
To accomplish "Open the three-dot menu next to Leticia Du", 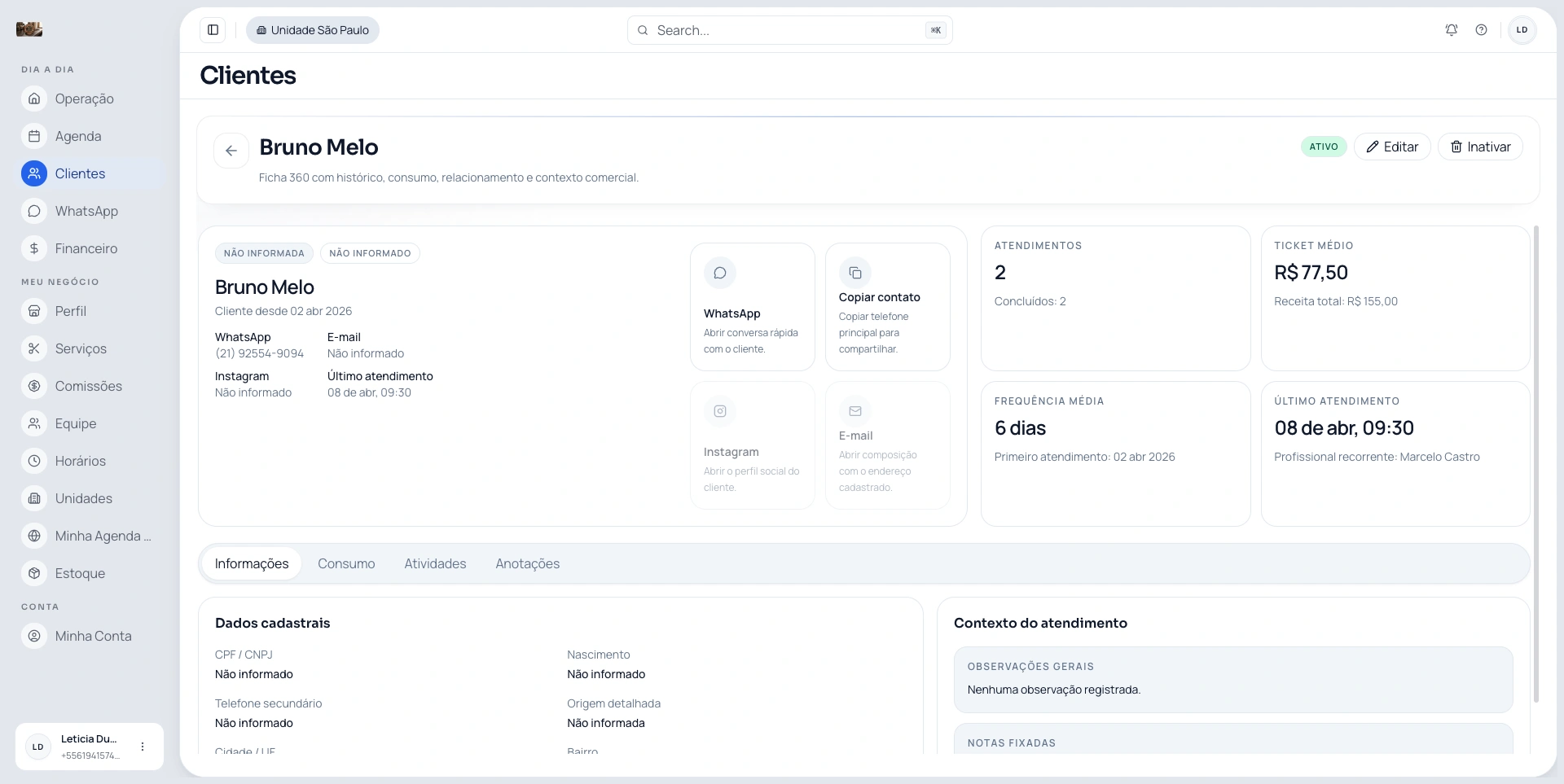I will pos(143,747).
